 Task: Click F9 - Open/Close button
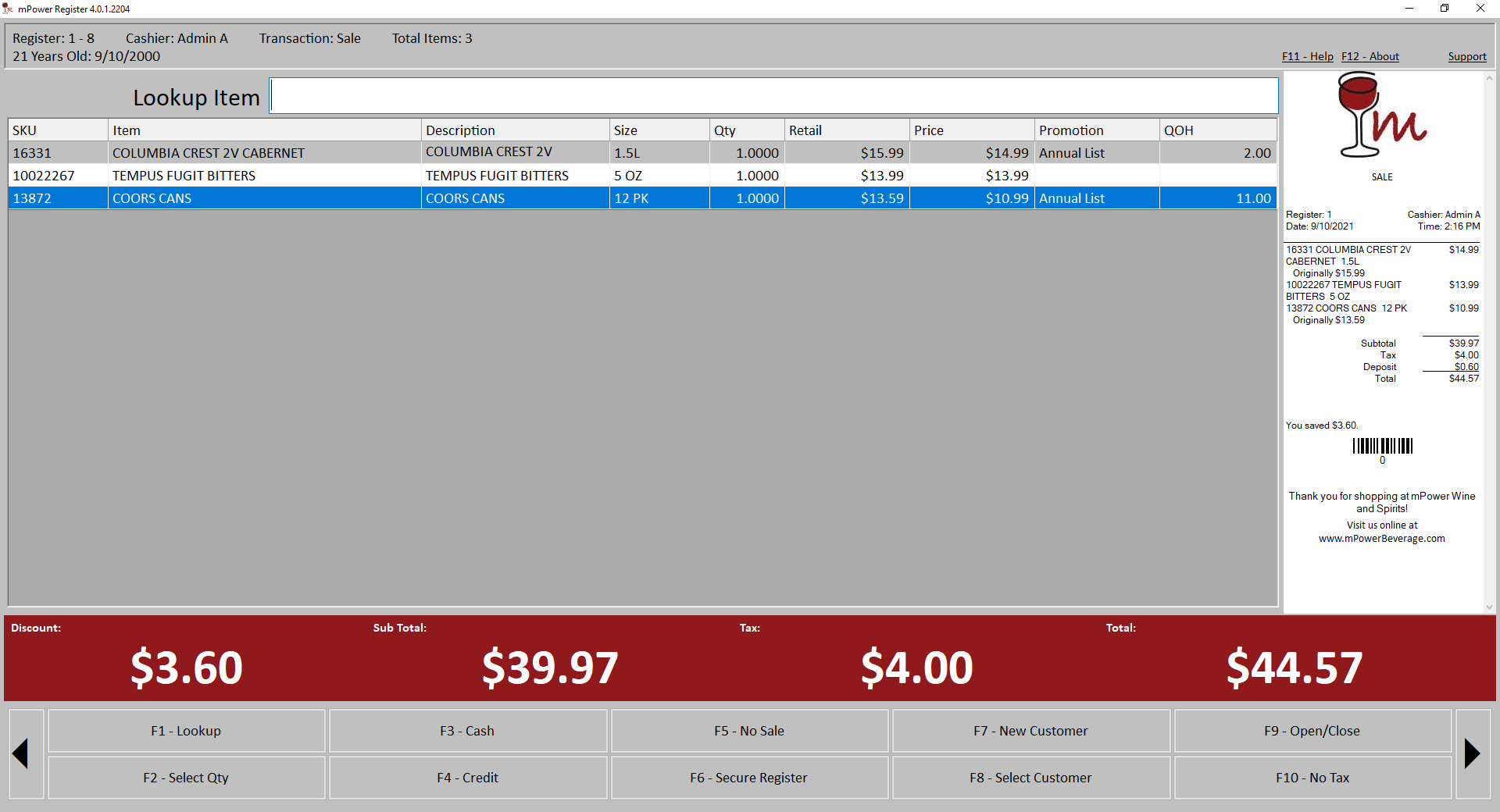1312,731
